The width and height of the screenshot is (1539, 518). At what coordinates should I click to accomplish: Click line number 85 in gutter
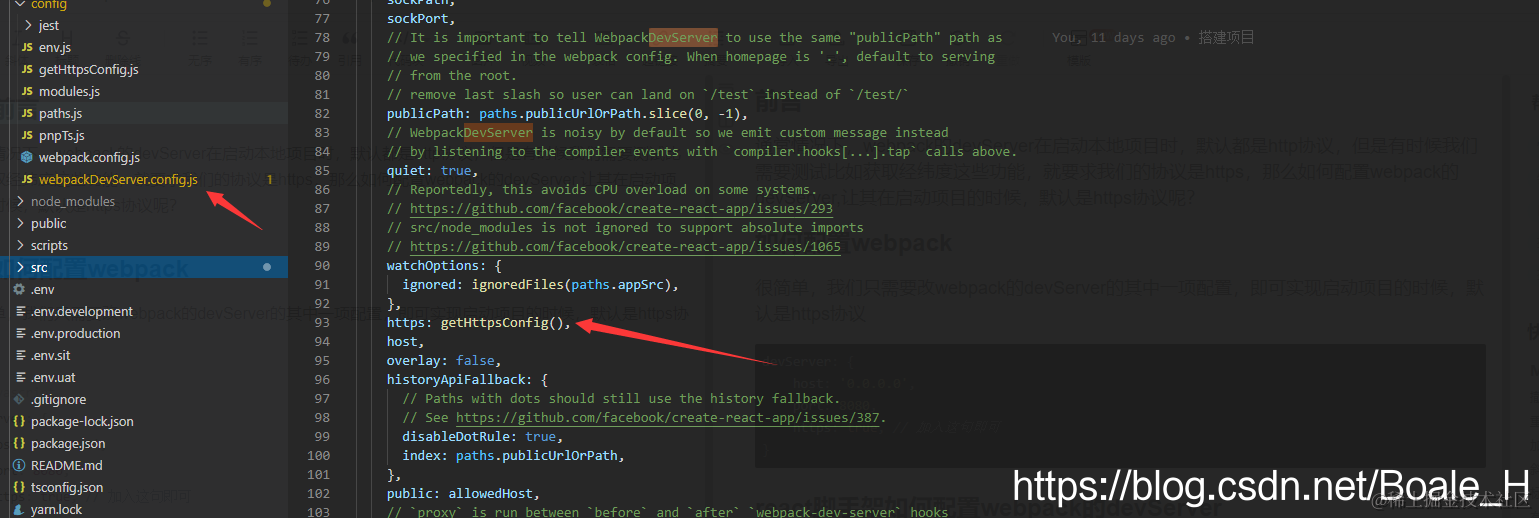tap(321, 171)
